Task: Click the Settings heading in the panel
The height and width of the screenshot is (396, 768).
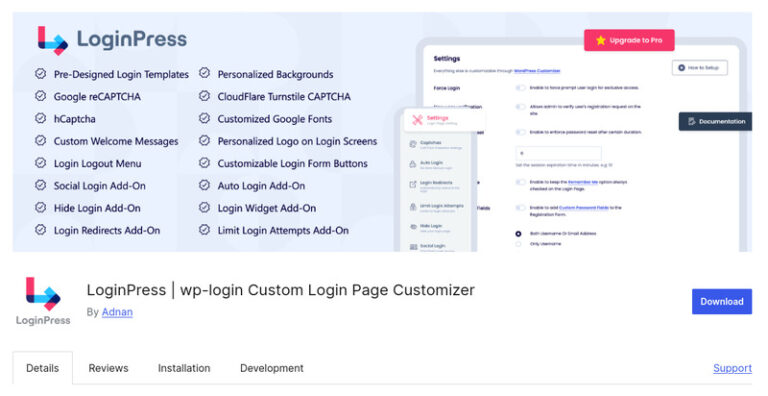Action: pyautogui.click(x=447, y=58)
